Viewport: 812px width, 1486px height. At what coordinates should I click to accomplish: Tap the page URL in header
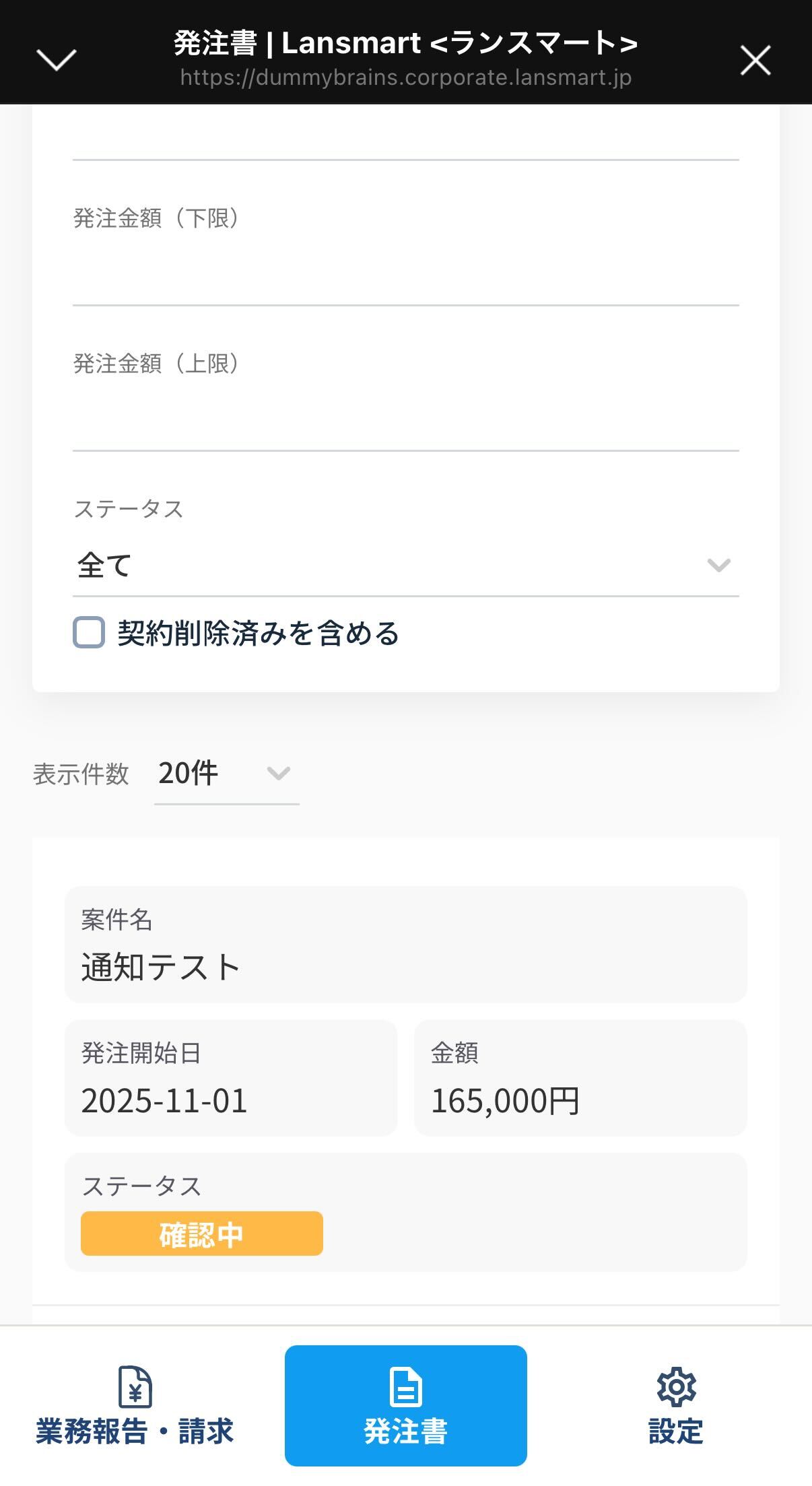(x=405, y=78)
